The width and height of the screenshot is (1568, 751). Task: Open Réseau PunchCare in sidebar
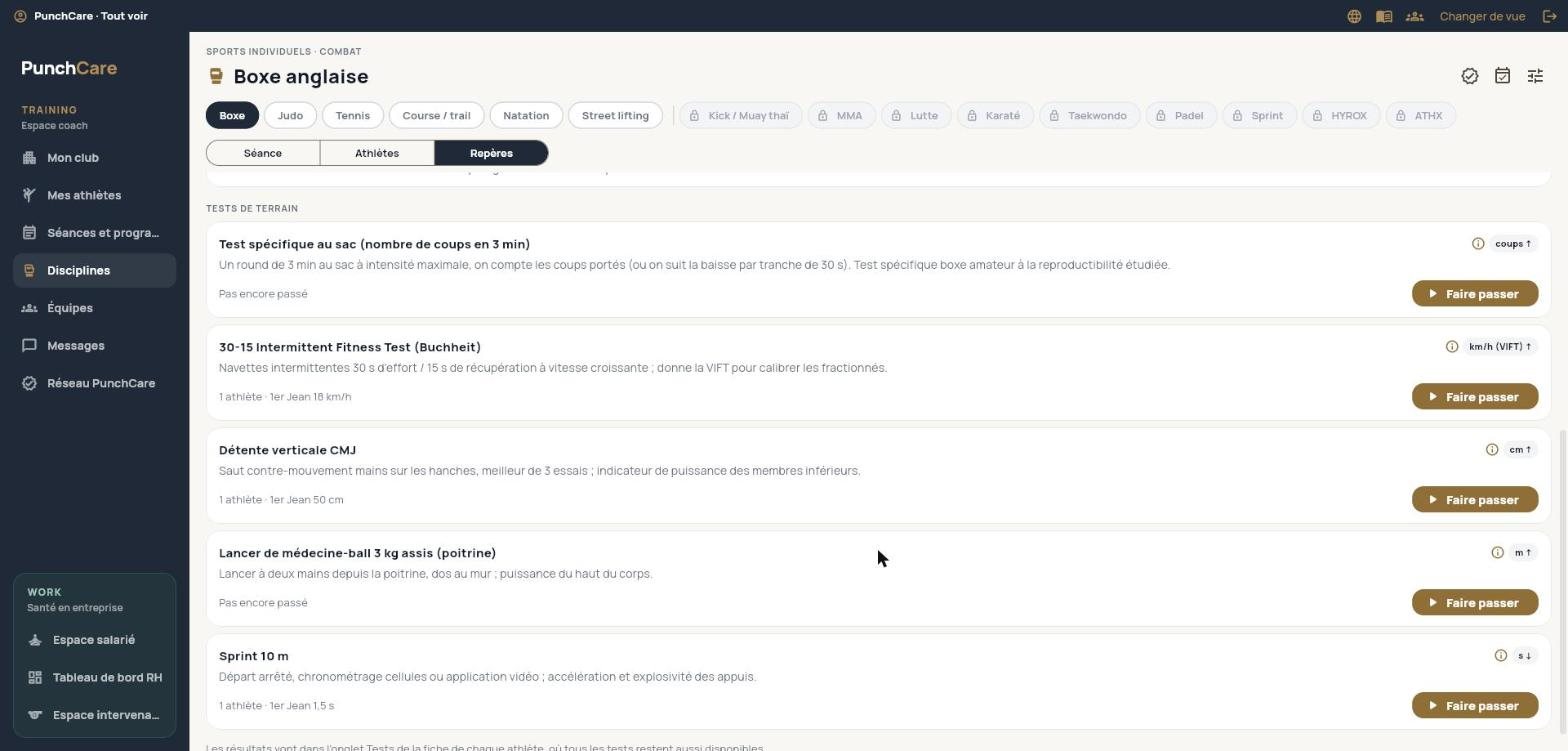(95, 383)
